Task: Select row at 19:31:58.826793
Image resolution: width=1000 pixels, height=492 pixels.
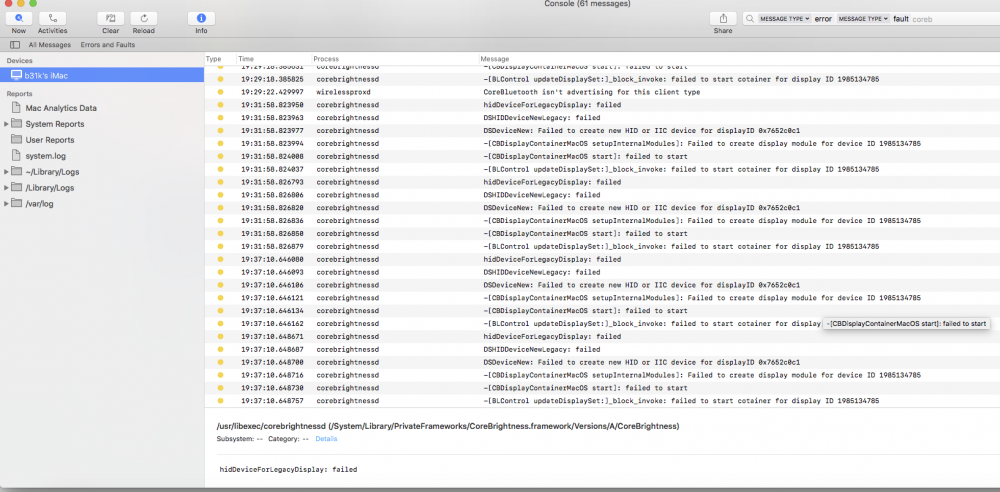Action: click(602, 182)
